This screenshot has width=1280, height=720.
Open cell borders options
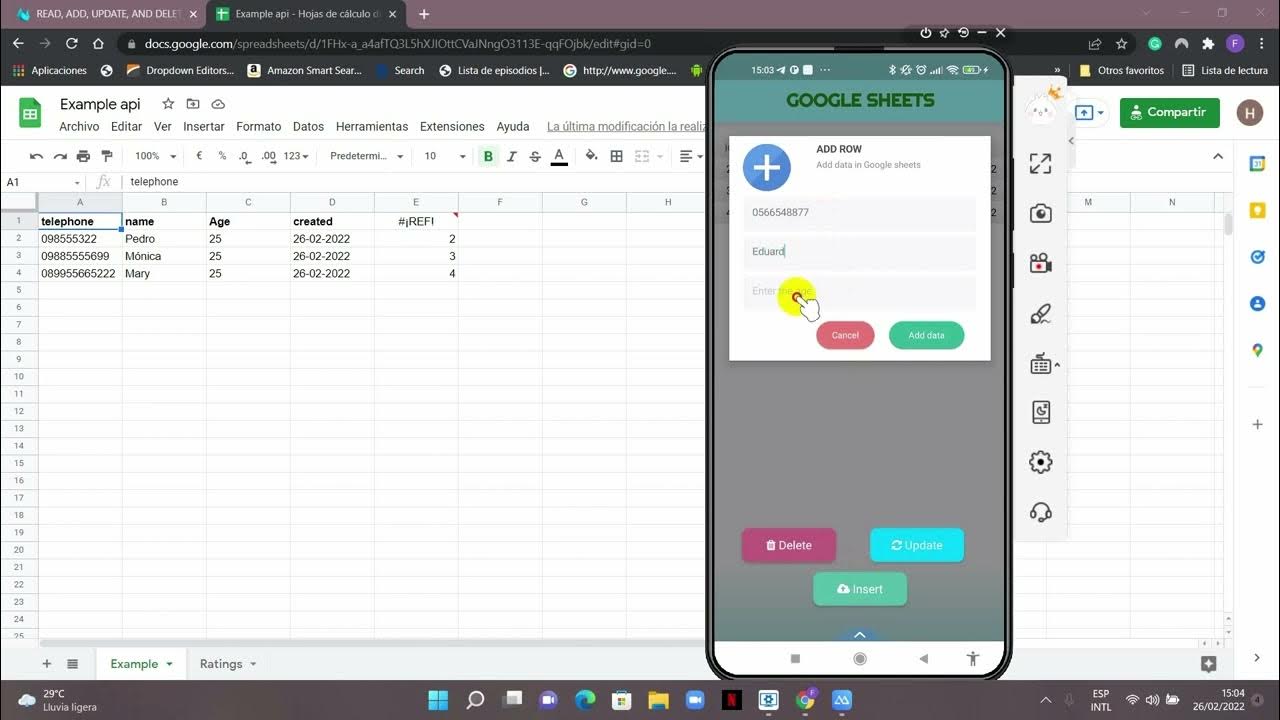(x=616, y=156)
